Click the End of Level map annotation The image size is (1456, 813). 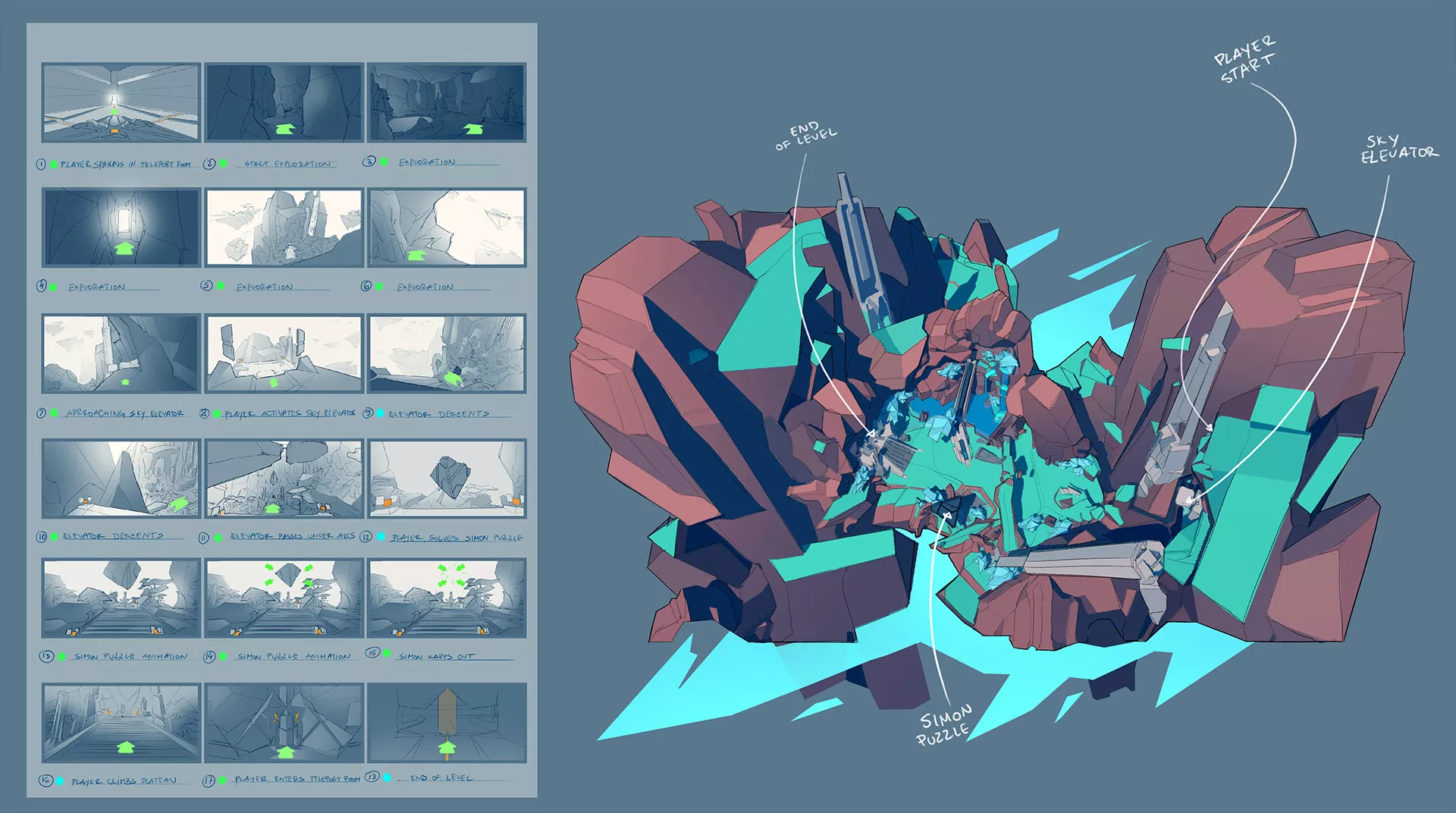tap(805, 136)
